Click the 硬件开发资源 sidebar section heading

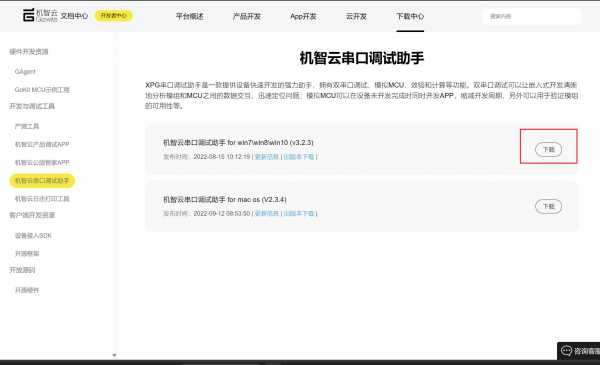29,52
